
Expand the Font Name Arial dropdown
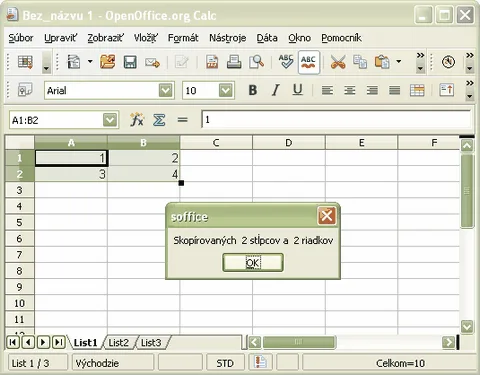coord(166,90)
